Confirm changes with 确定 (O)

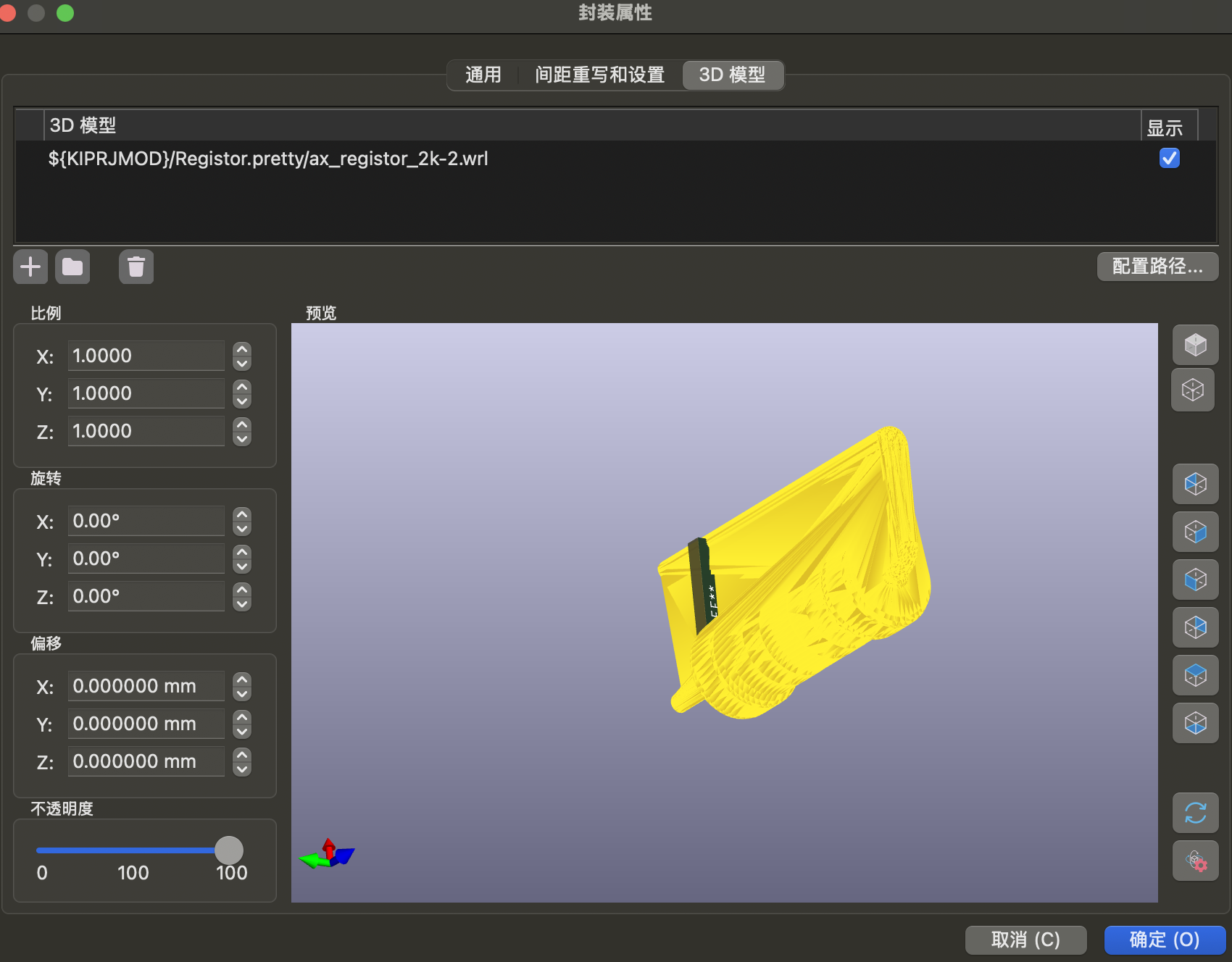coord(1165,940)
